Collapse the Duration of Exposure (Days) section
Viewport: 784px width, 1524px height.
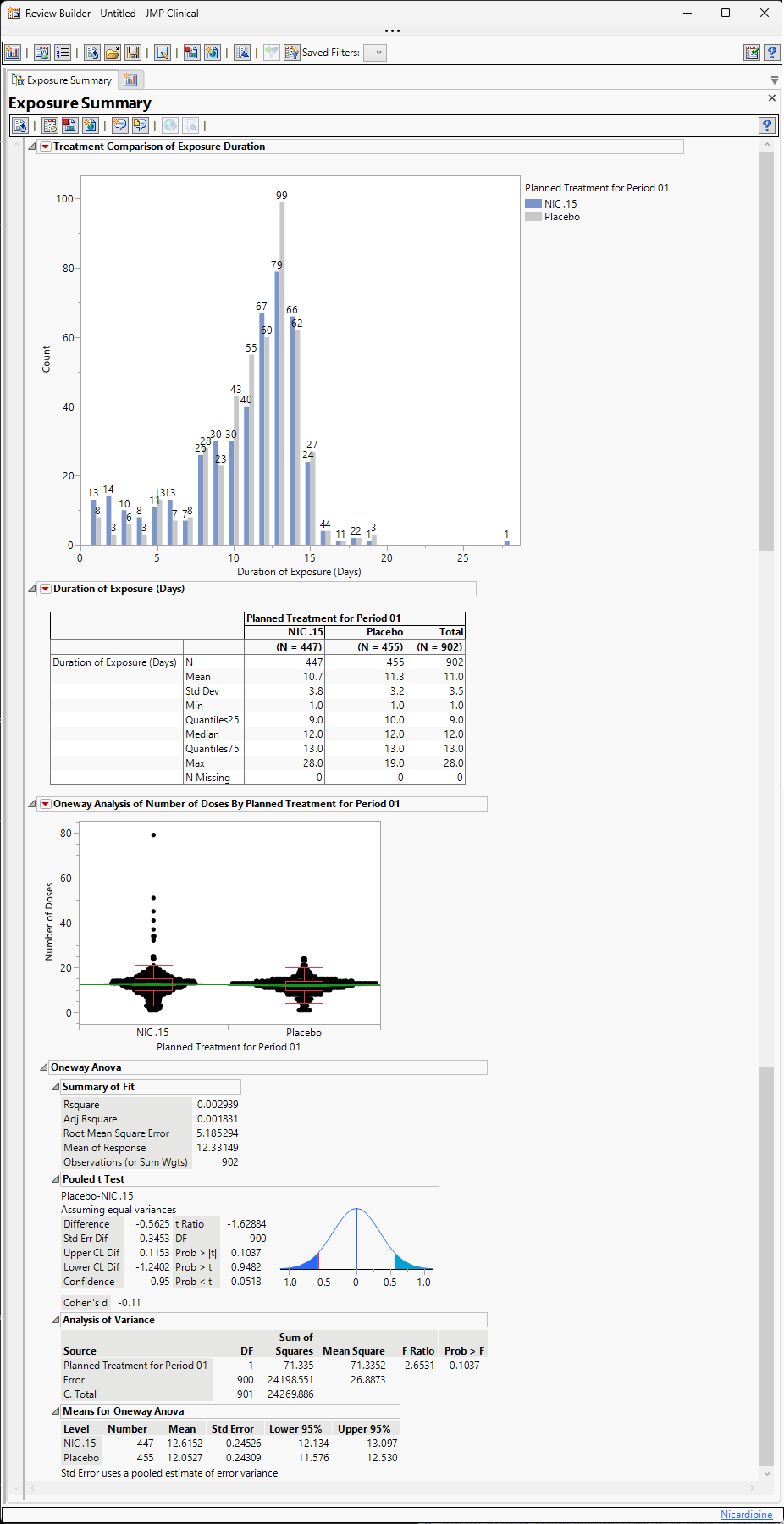click(x=32, y=589)
